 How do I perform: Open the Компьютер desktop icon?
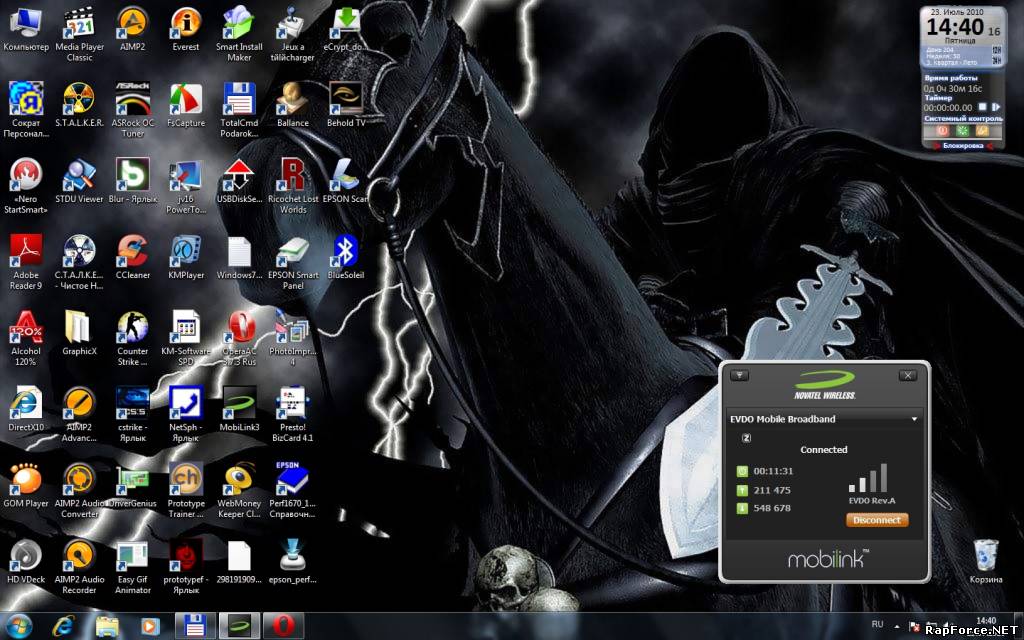point(25,29)
